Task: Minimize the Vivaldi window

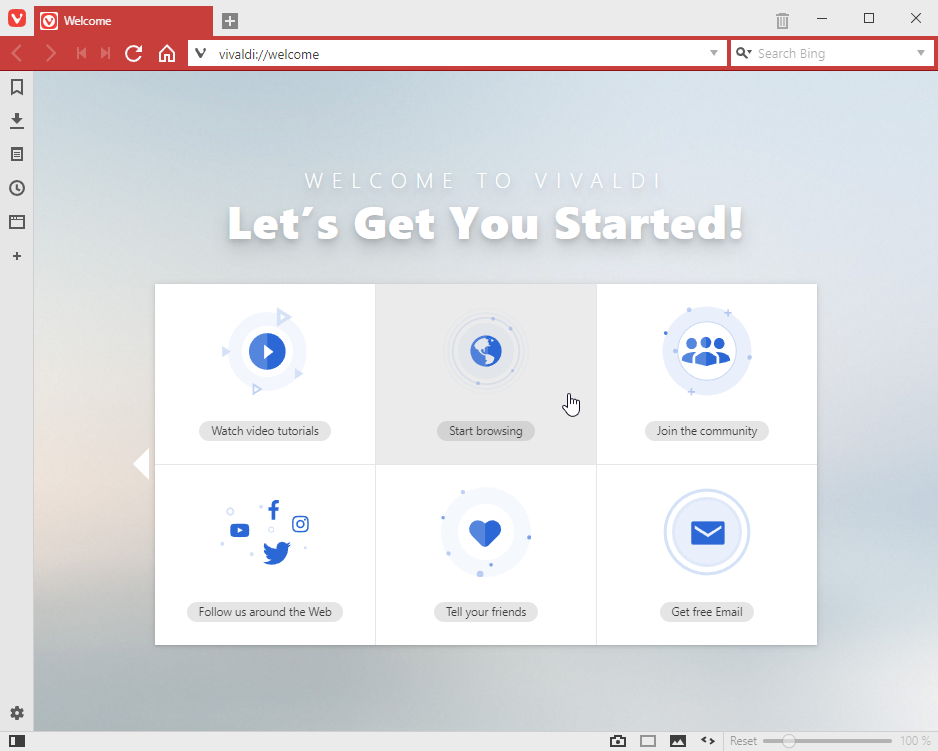Action: (822, 19)
